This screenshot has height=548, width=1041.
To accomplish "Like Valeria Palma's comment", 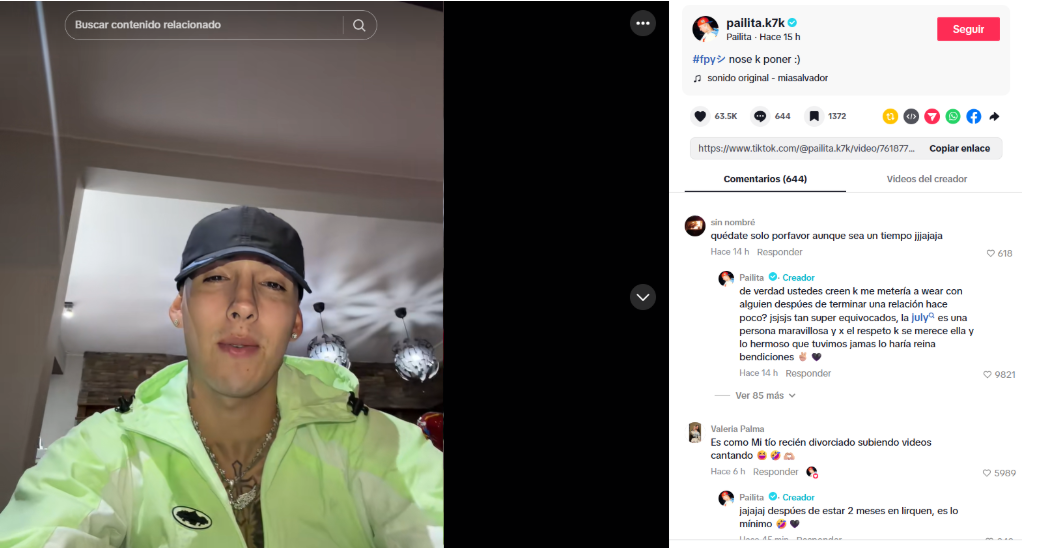I will [987, 473].
